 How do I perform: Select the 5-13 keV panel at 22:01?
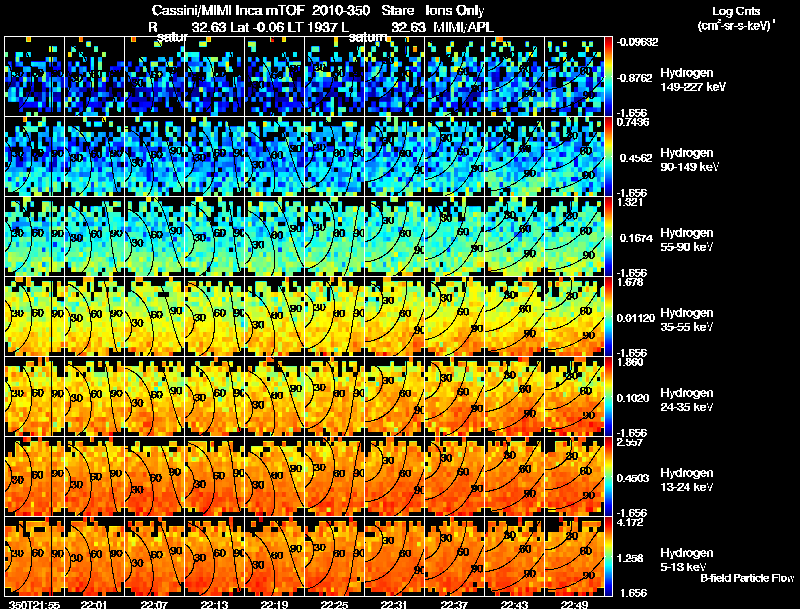pyautogui.click(x=94, y=557)
